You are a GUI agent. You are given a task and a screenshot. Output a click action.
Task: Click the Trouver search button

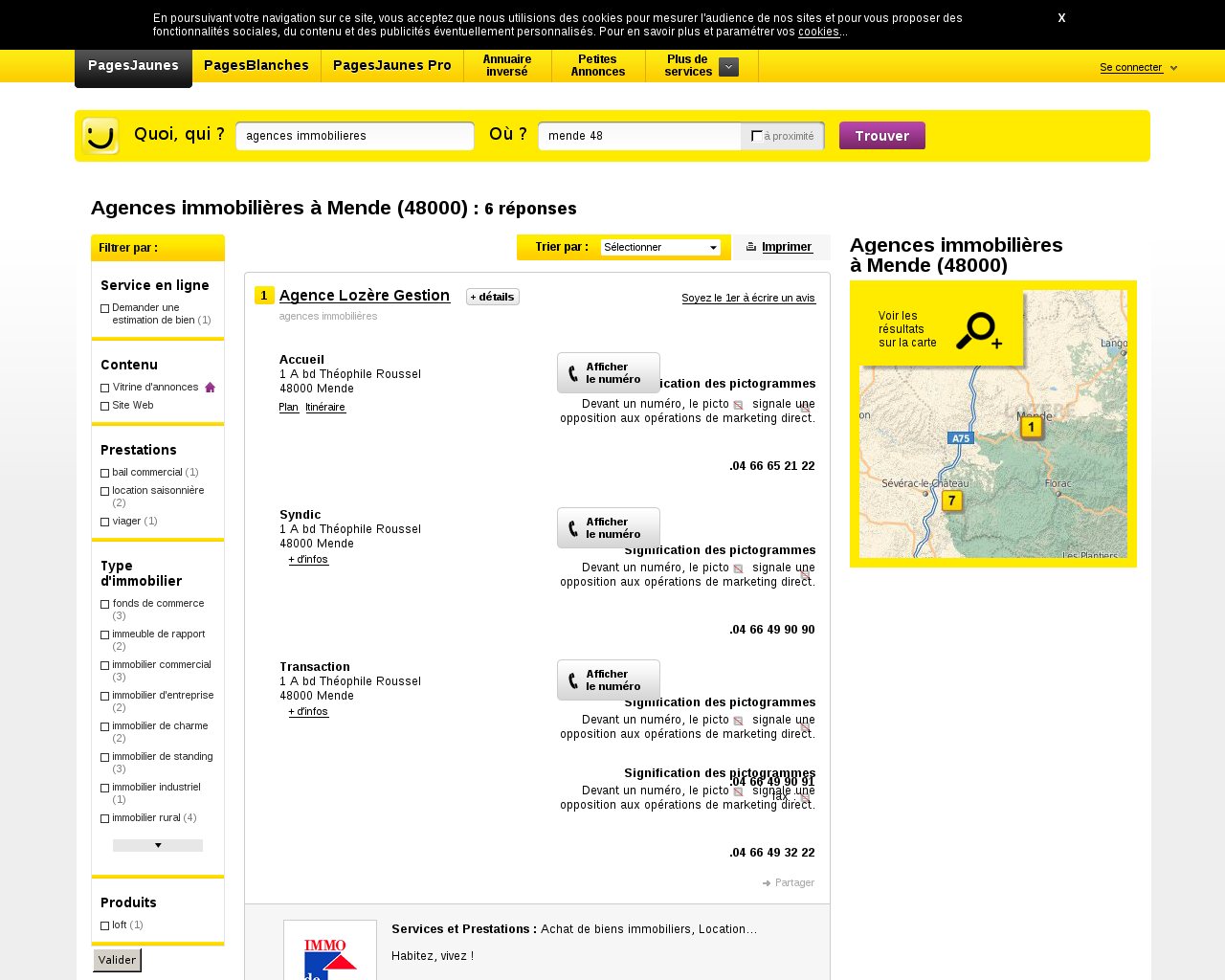(x=882, y=136)
